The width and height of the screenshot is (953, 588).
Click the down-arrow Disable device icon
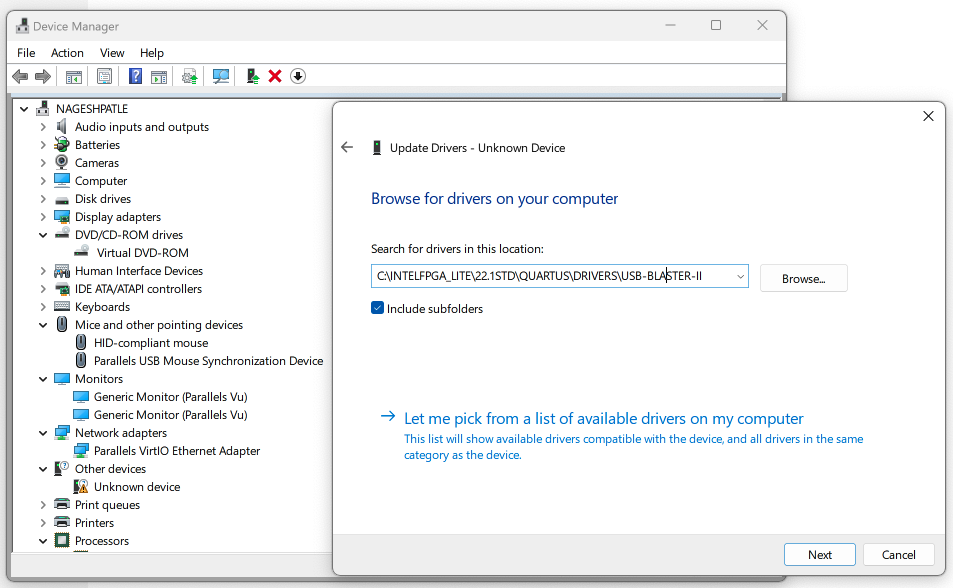pyautogui.click(x=298, y=77)
